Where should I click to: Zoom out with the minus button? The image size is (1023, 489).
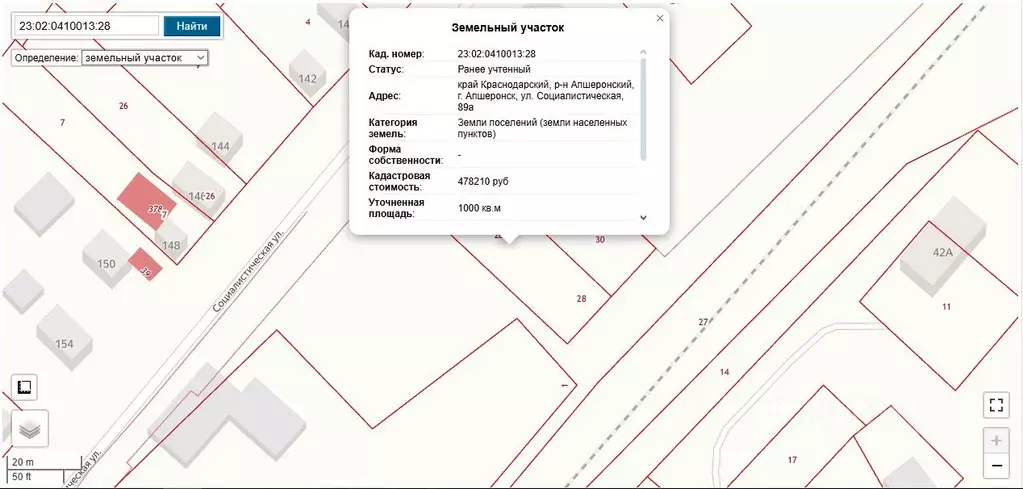click(x=996, y=466)
